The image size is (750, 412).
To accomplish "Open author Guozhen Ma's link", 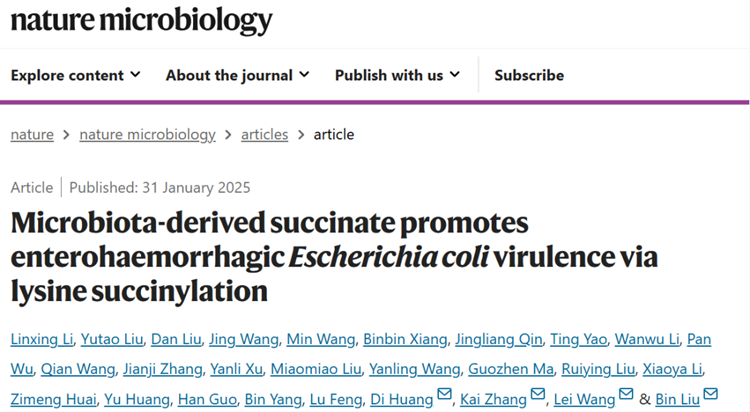I will [511, 369].
